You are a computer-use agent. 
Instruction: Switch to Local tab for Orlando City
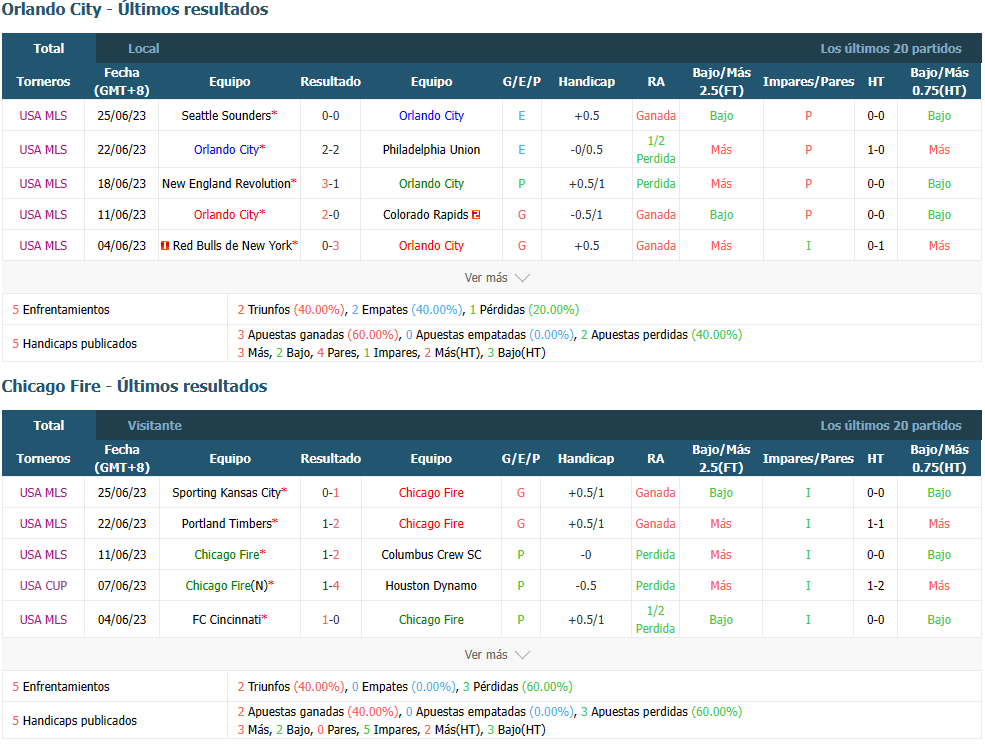click(x=143, y=48)
